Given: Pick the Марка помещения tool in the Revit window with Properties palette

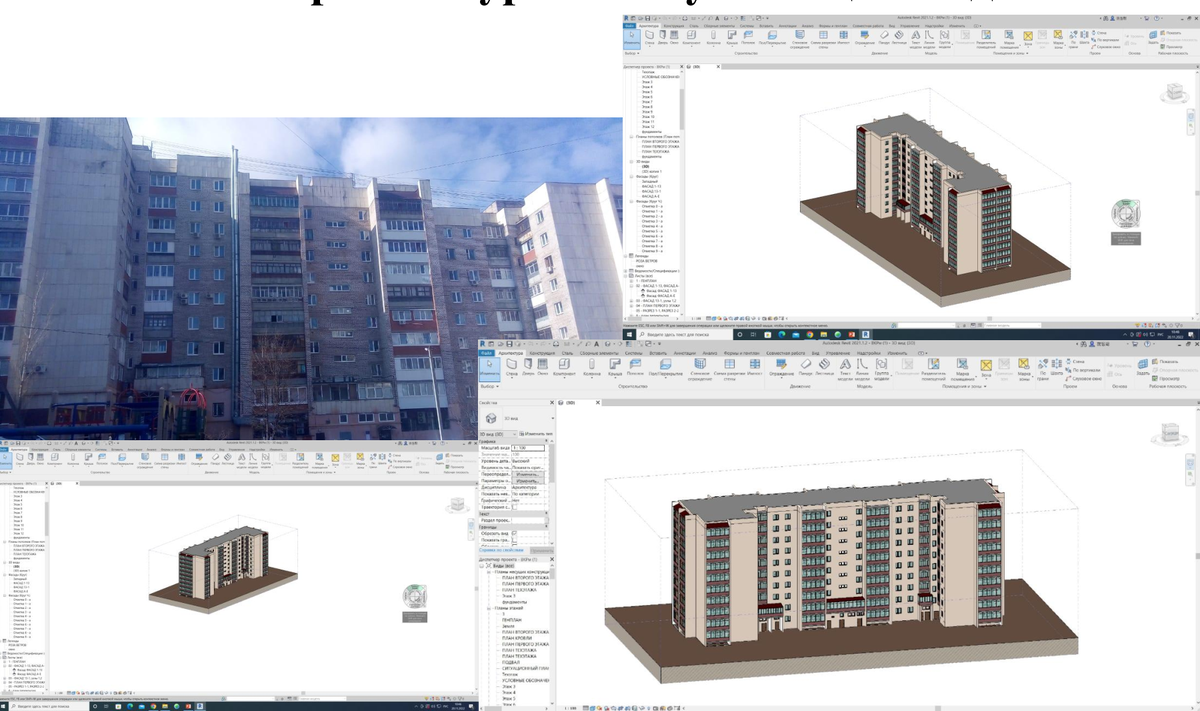Looking at the screenshot, I should click(x=962, y=370).
